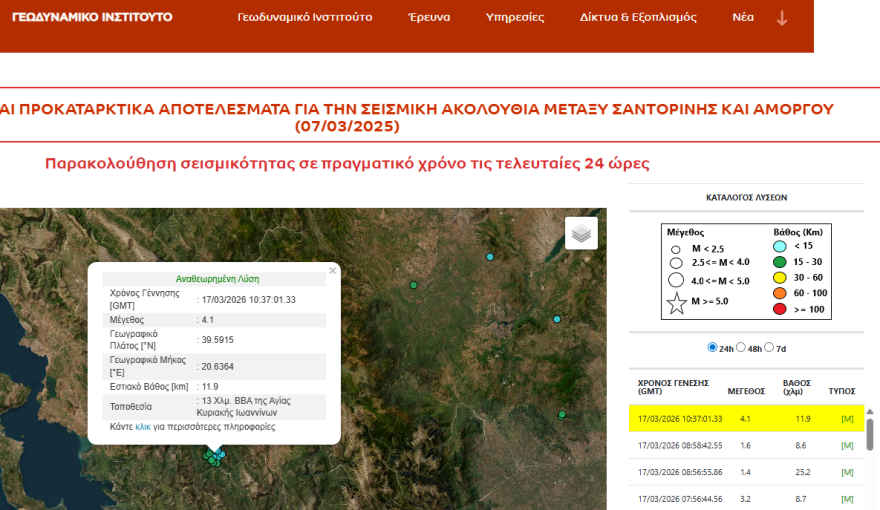
Task: Select the 17/03/2026 07:56:44.56 catalog row
Action: click(746, 499)
